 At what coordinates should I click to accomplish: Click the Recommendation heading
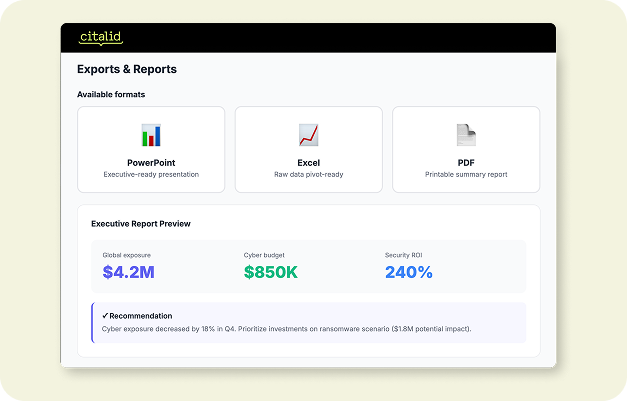coord(141,316)
